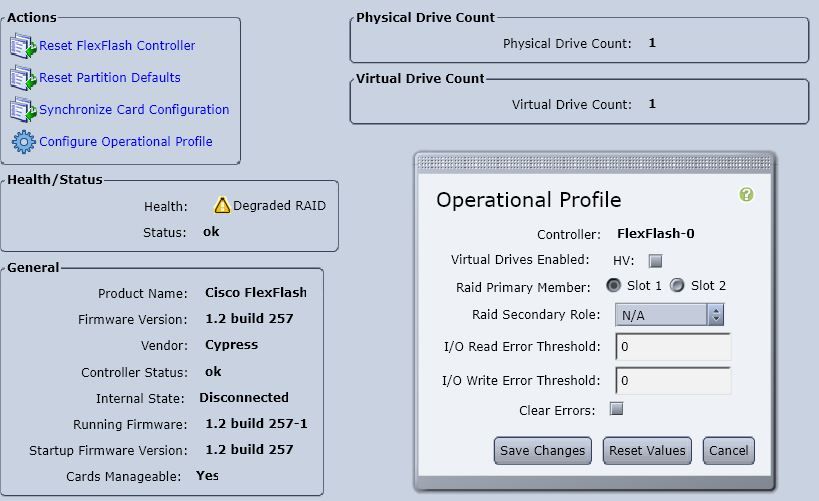Click the Configure Operational Profile gear icon
This screenshot has height=501, width=819.
click(24, 142)
